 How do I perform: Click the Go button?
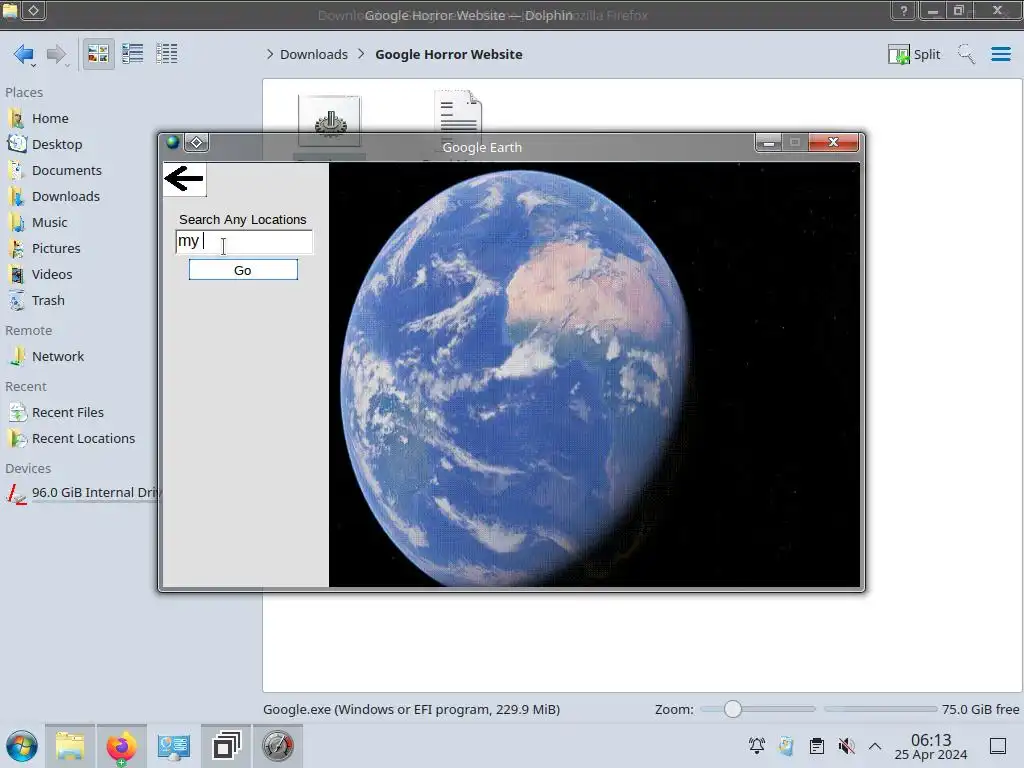[x=243, y=270]
